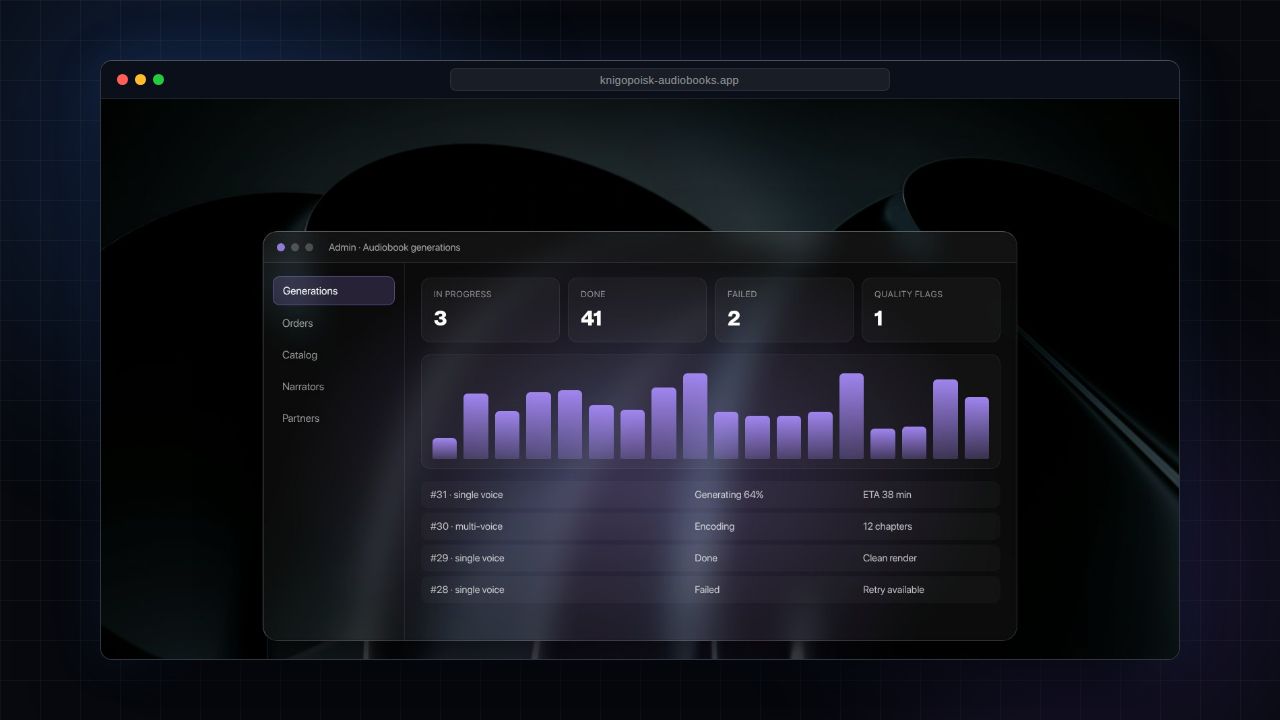
Task: Click the last bar in the chart
Action: 976,428
